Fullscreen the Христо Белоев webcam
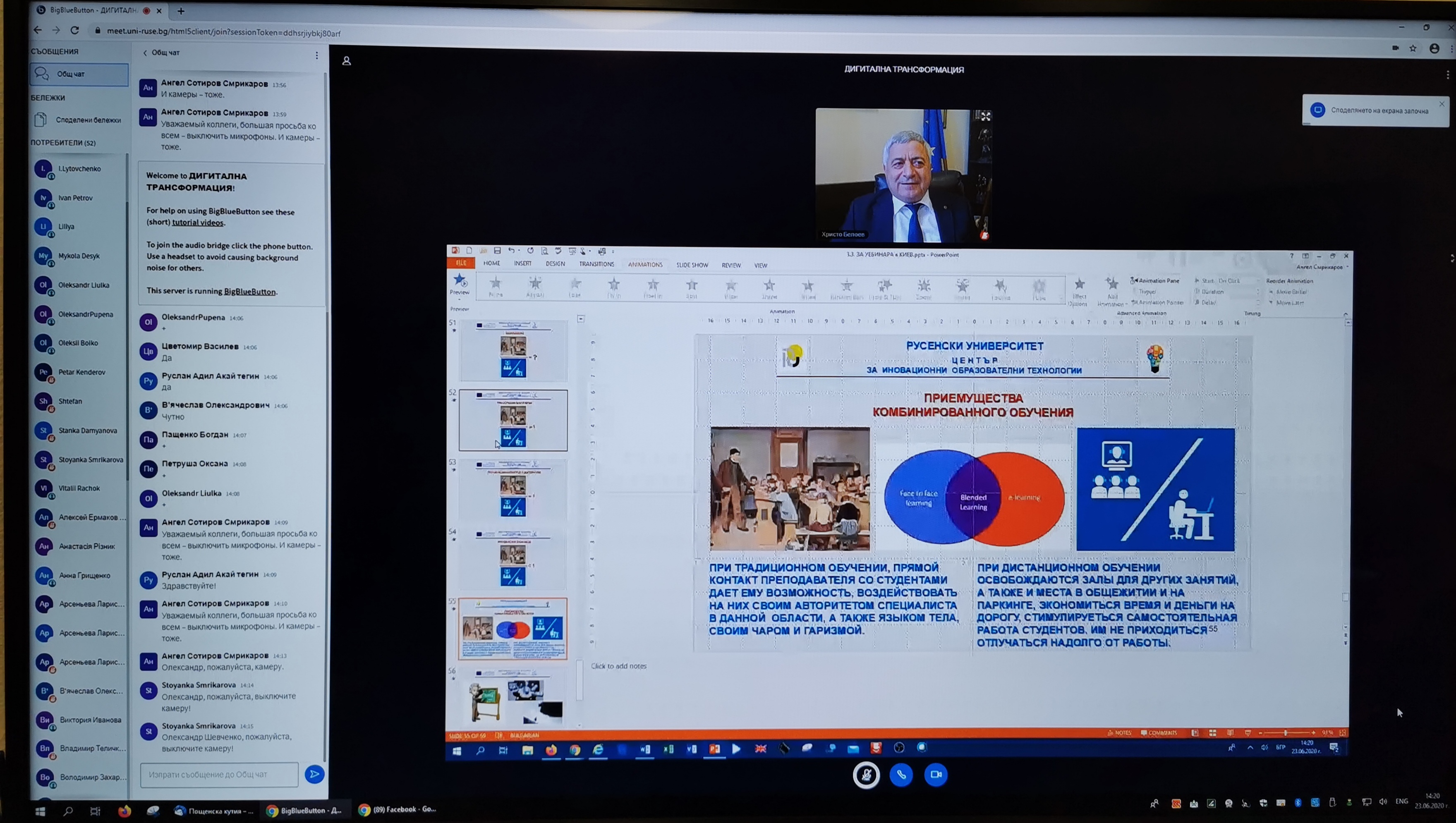 (x=985, y=117)
